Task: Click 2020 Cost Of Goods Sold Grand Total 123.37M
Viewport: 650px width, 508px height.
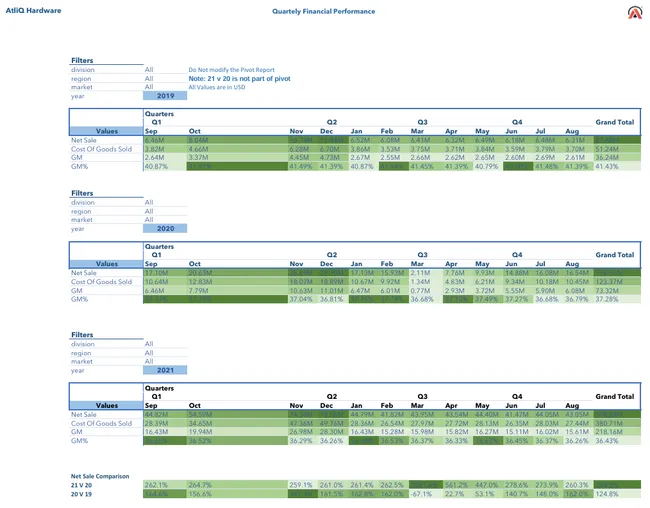Action: (x=617, y=282)
